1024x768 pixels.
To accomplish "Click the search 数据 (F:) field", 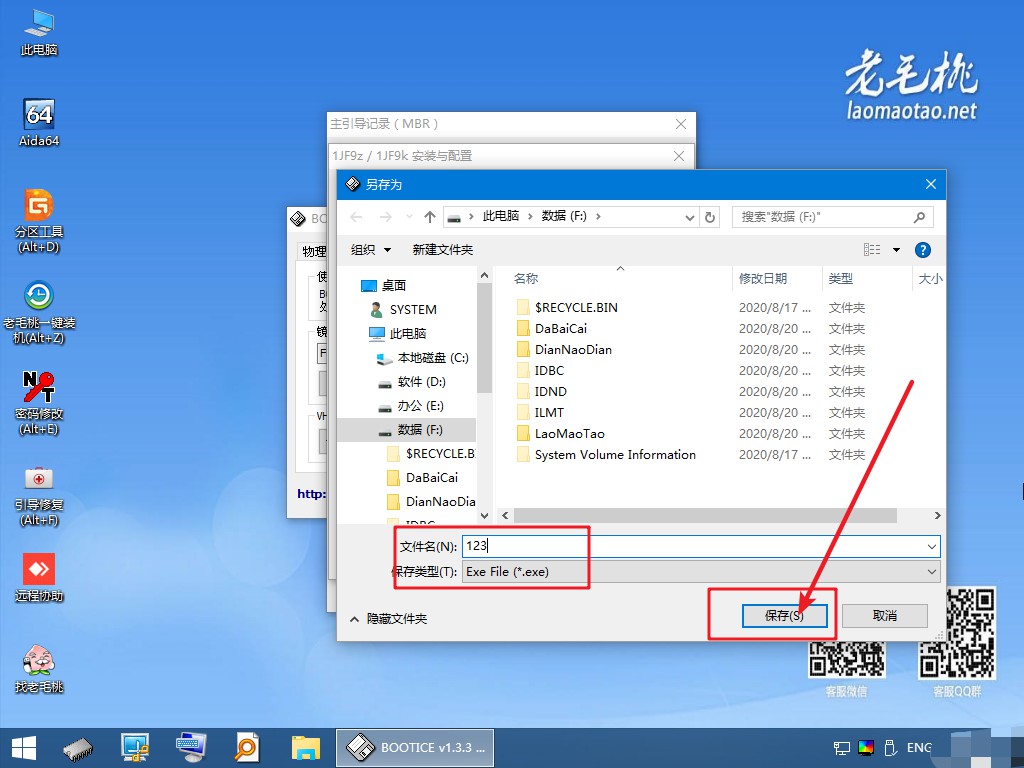I will click(x=833, y=217).
